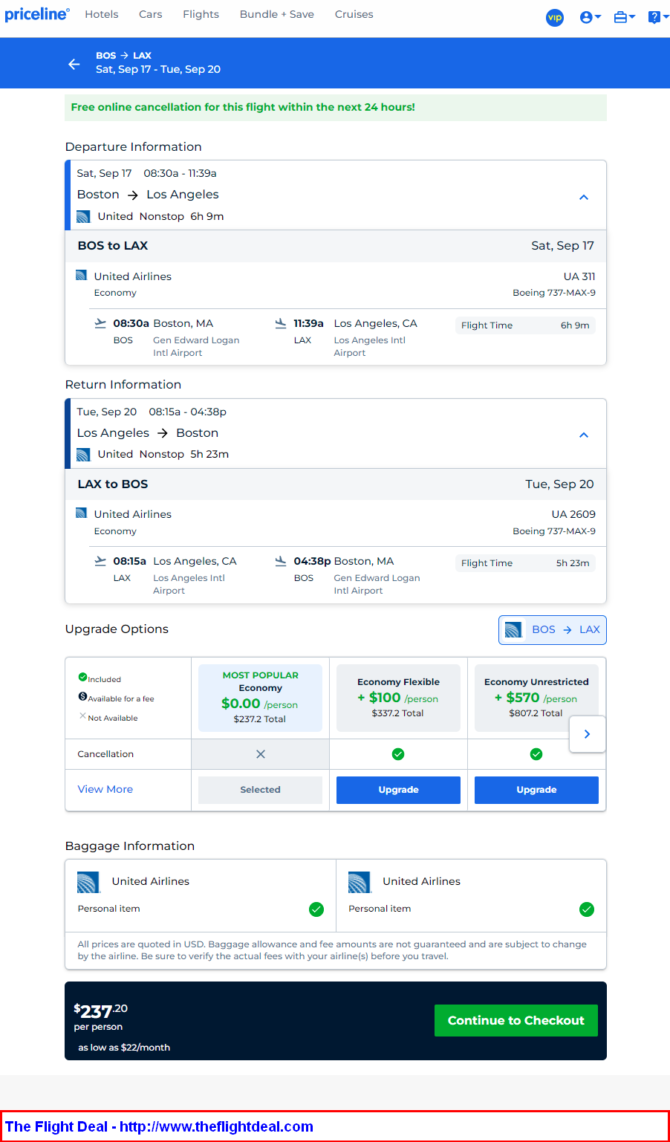Open the account profile menu icon
This screenshot has width=670, height=1142.
[x=590, y=17]
